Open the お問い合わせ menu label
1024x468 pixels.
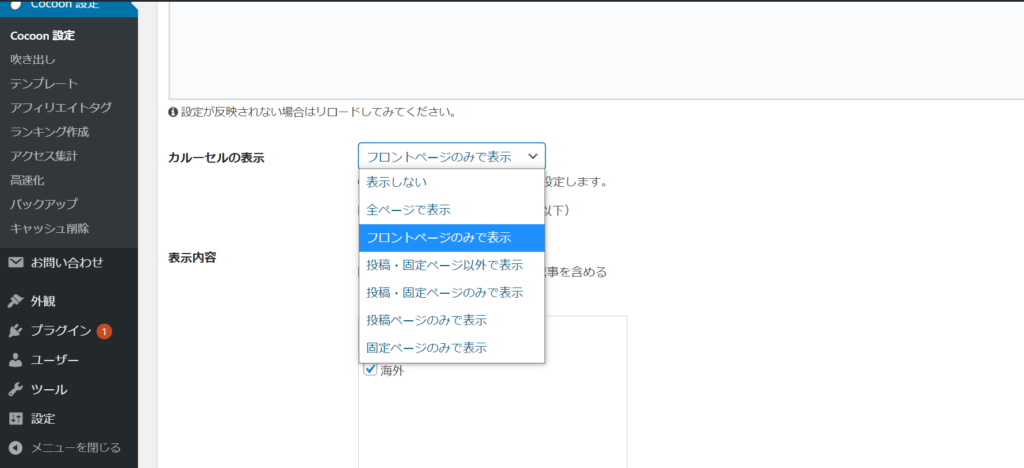tap(67, 263)
